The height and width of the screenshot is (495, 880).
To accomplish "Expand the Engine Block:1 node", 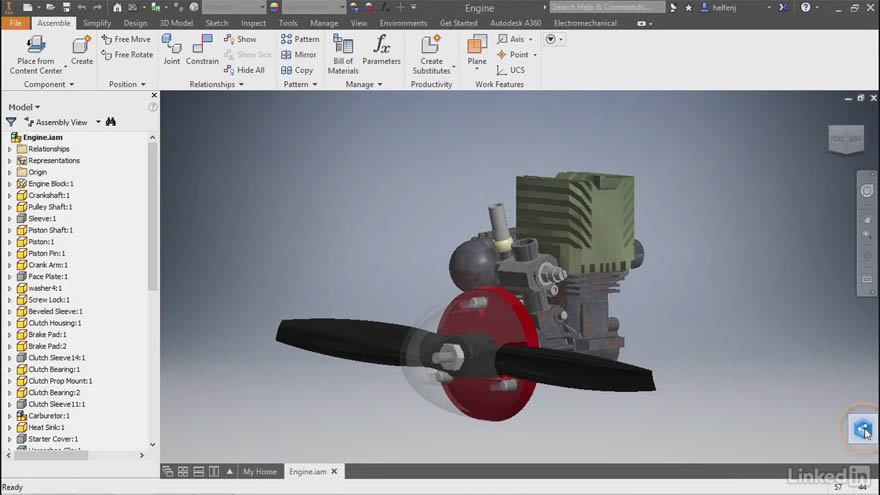I will [x=10, y=184].
